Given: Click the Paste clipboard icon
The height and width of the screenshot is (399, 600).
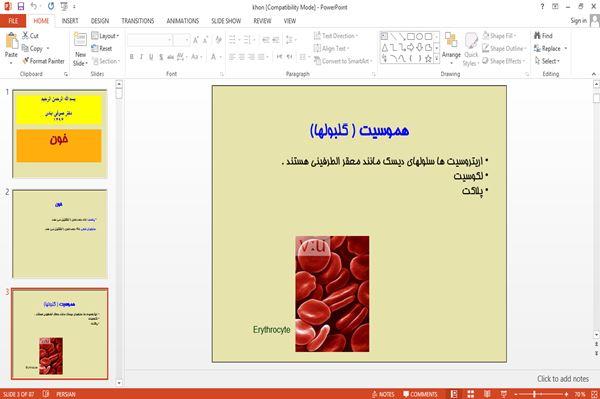Looking at the screenshot, I should (x=11, y=41).
